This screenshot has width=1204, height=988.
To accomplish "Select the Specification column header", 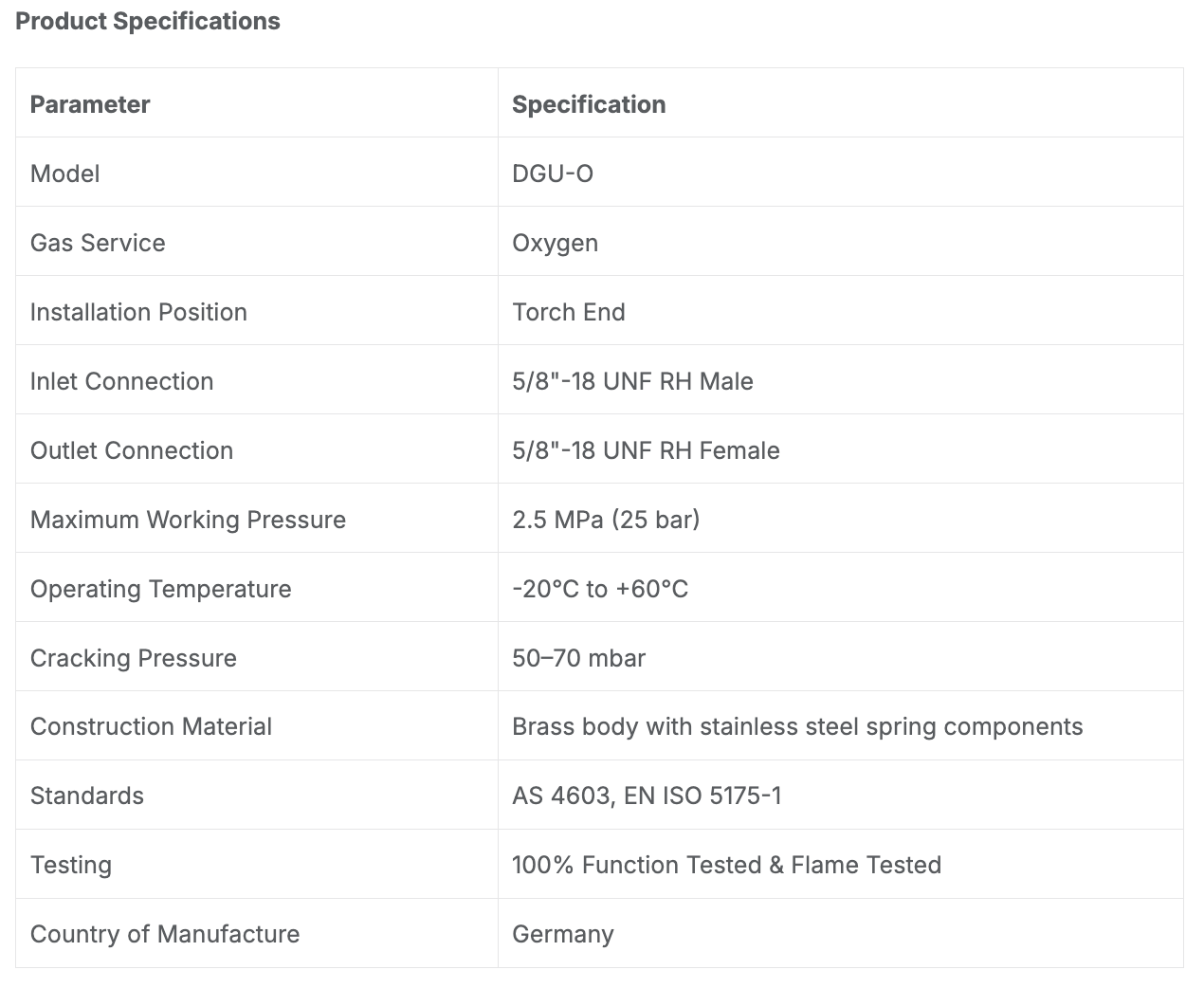I will (x=589, y=104).
